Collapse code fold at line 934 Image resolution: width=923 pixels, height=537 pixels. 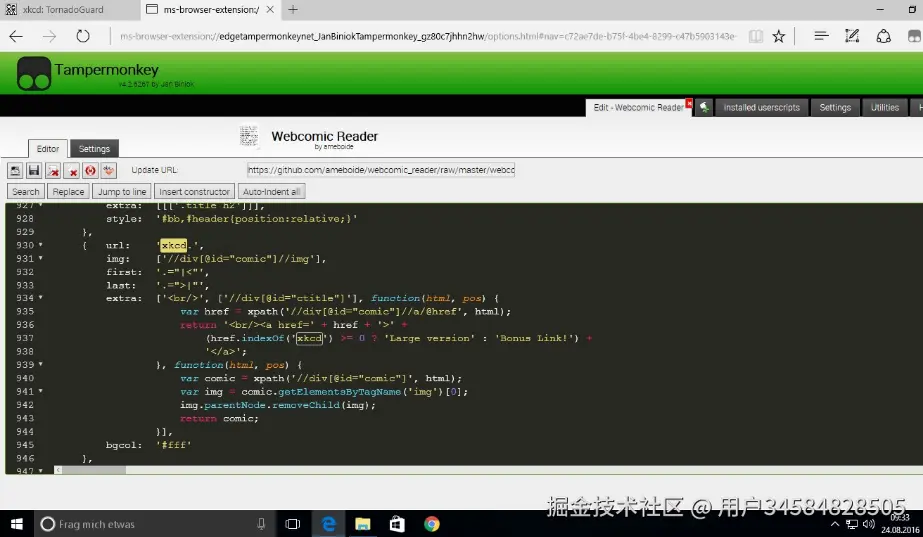pos(41,298)
